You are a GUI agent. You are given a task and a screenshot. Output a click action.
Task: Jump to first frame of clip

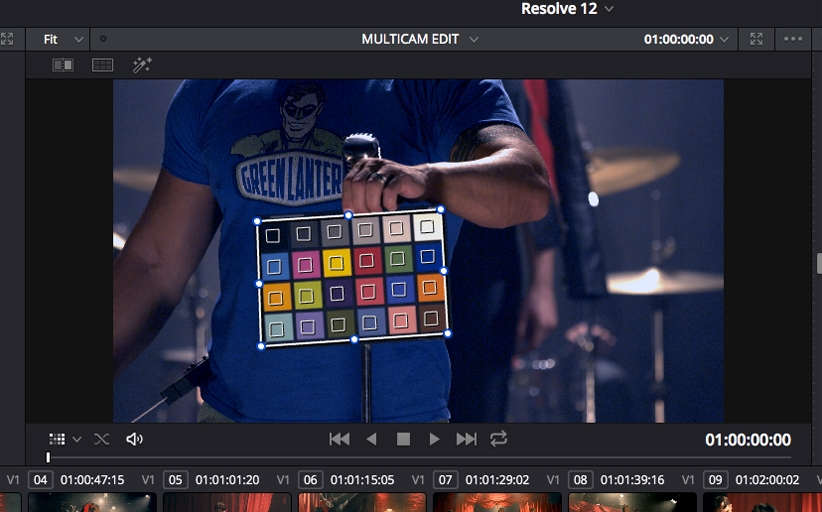[340, 439]
